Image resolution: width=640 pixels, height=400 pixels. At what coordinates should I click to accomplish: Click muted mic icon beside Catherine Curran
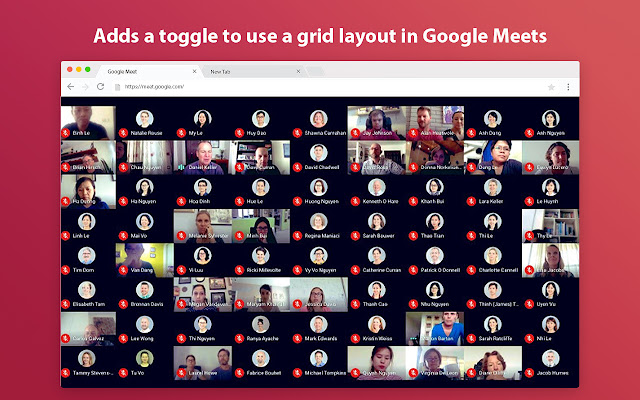[353, 270]
